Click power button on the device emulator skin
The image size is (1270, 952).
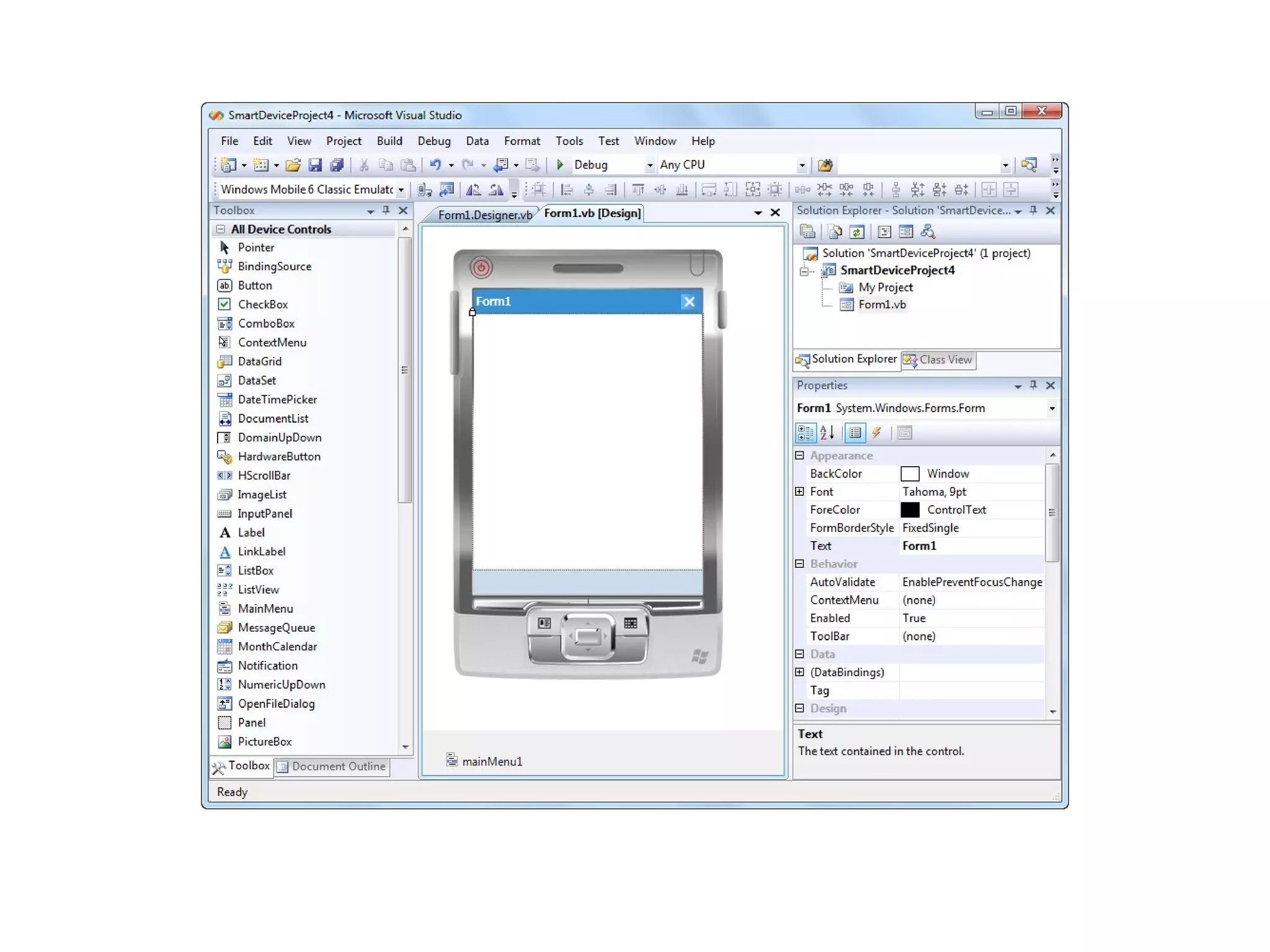pyautogui.click(x=481, y=268)
